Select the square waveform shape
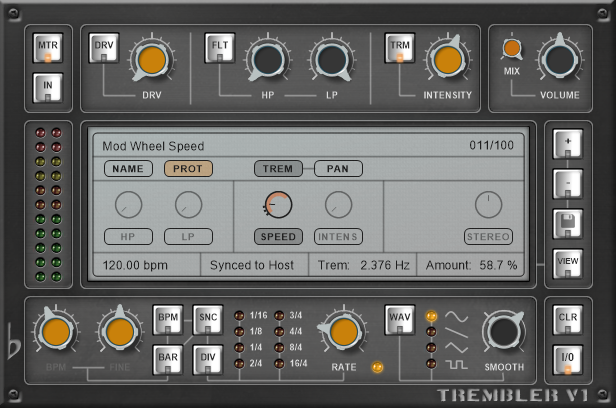This screenshot has width=616, height=408. point(455,364)
